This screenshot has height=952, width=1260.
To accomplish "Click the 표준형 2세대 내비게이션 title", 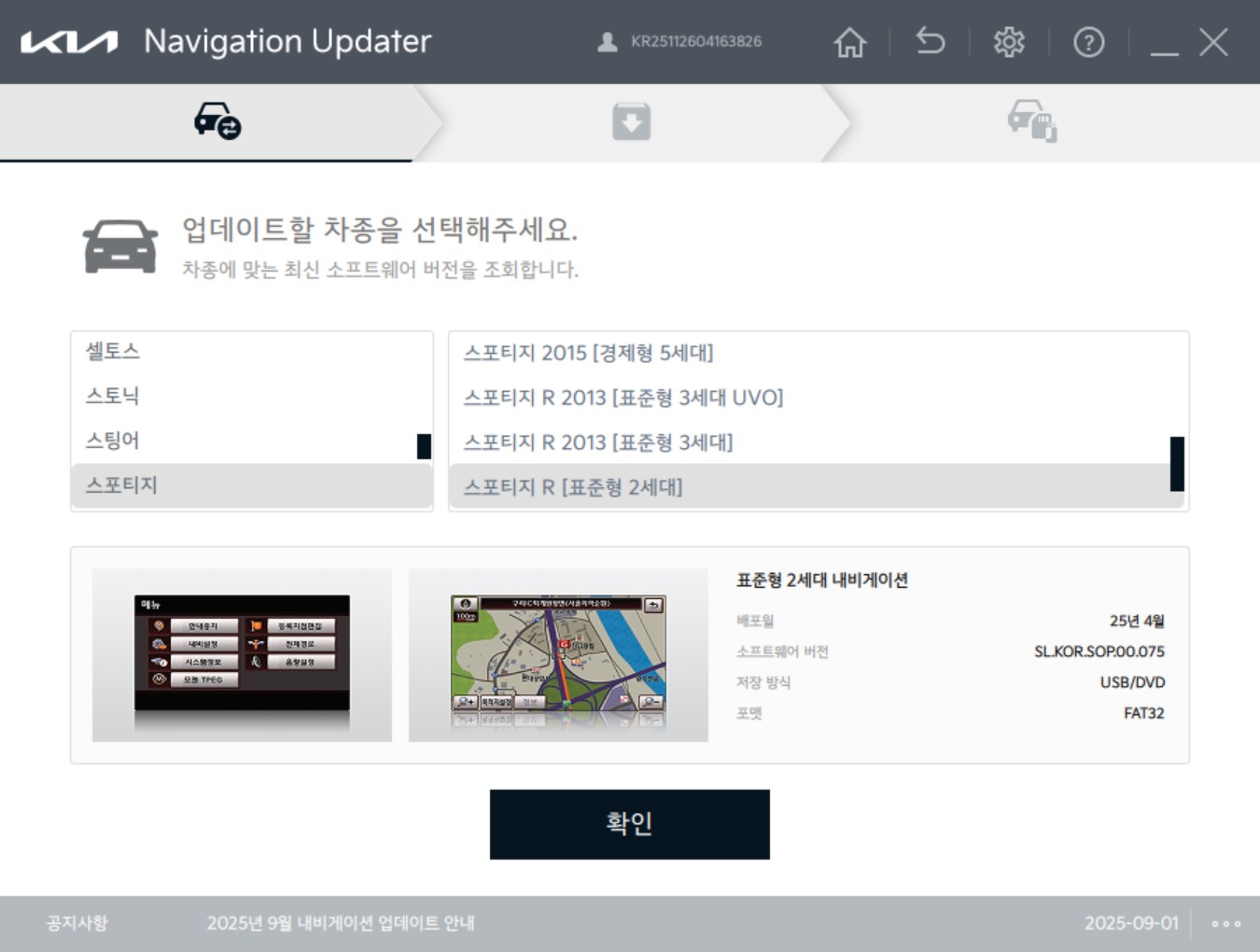I will click(x=822, y=580).
